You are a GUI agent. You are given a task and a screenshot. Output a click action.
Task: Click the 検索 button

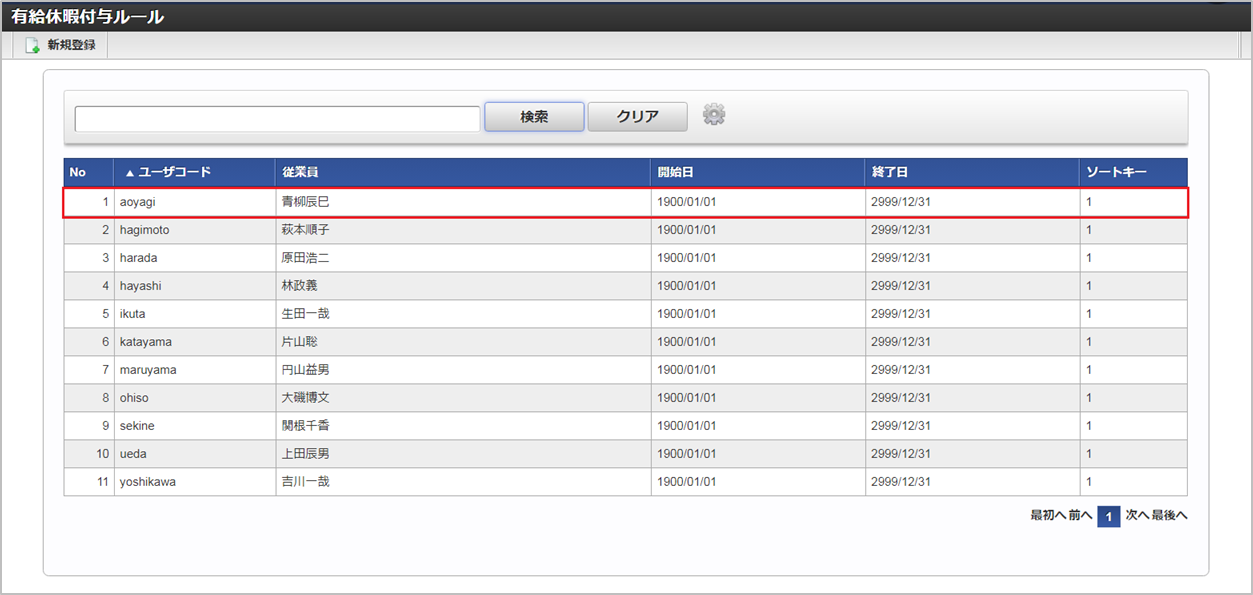[x=534, y=116]
